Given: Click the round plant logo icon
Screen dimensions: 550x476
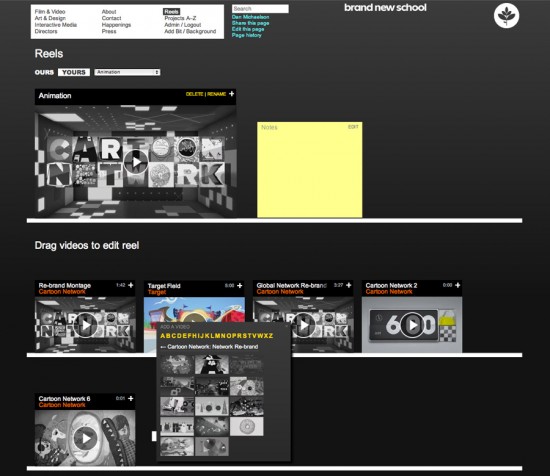Looking at the screenshot, I should (506, 16).
